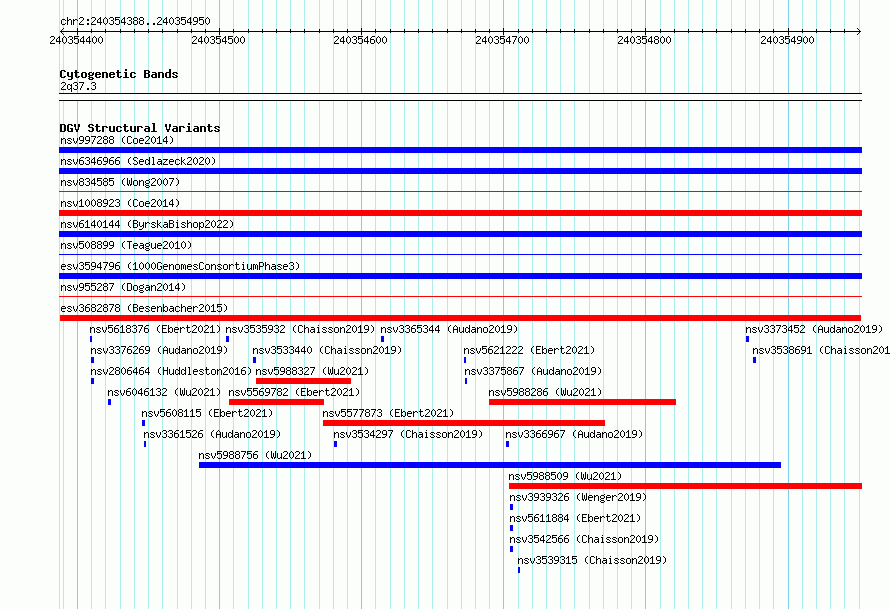Click the nsv997288 (Coe2014) variant label
890x609 pixels.
117,140
